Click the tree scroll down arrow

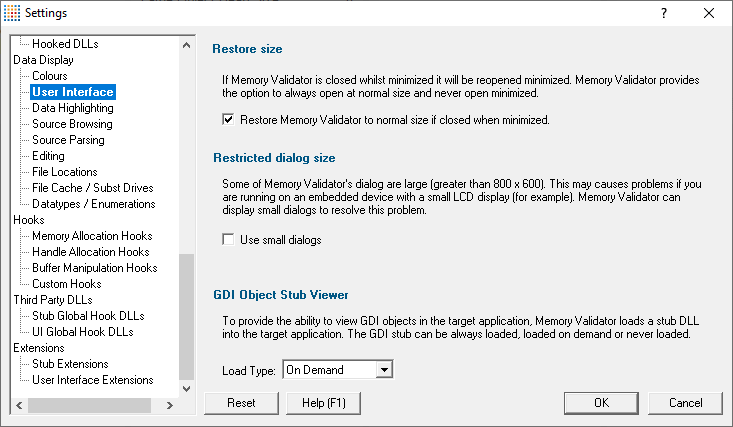coord(187,389)
